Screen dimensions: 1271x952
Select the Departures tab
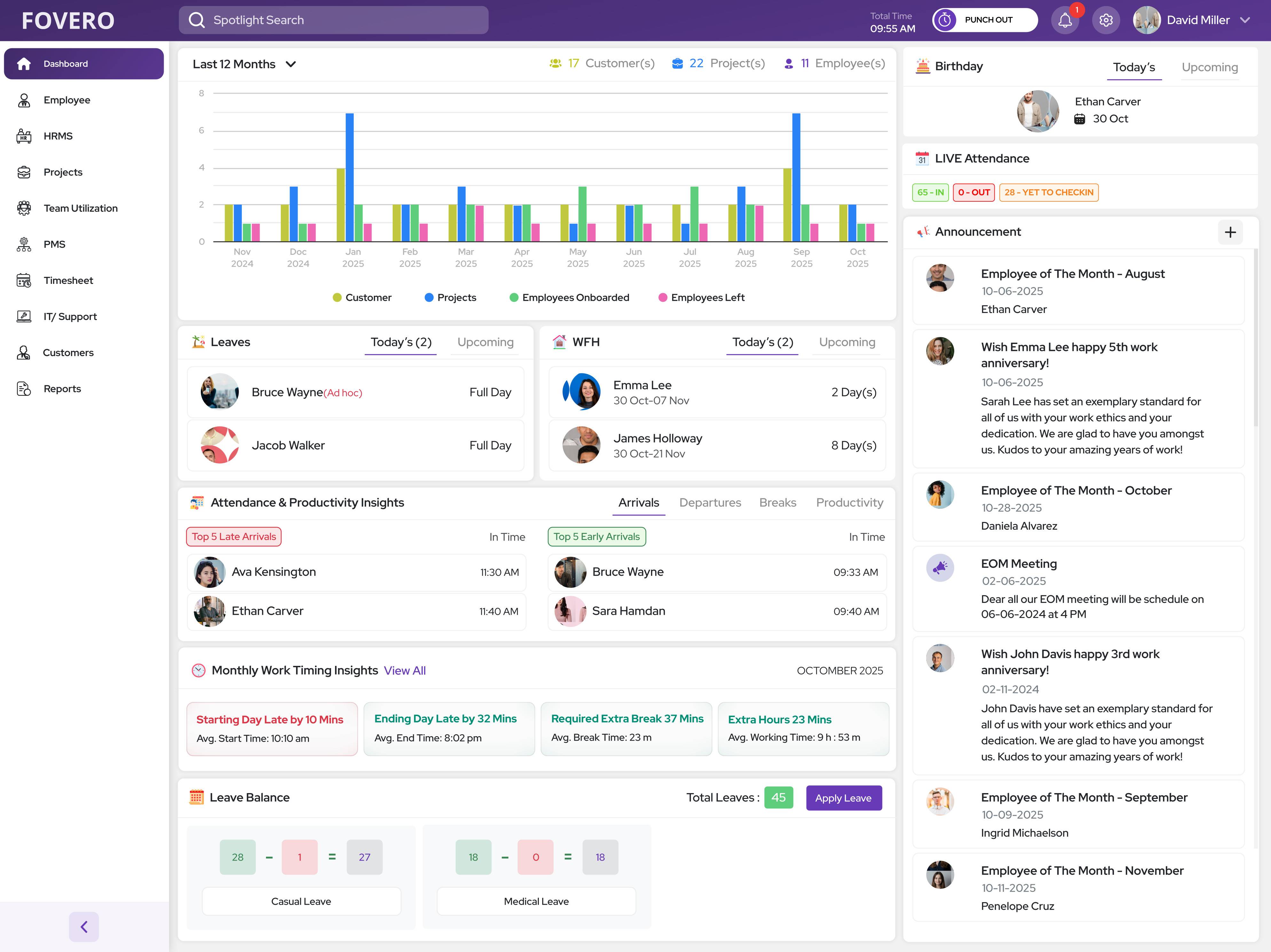pos(710,503)
